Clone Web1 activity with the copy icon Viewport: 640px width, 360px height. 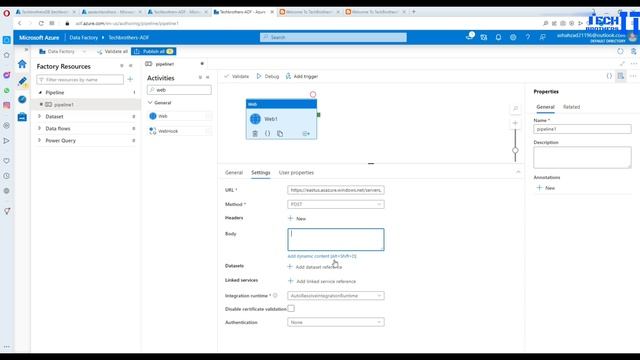pos(280,133)
